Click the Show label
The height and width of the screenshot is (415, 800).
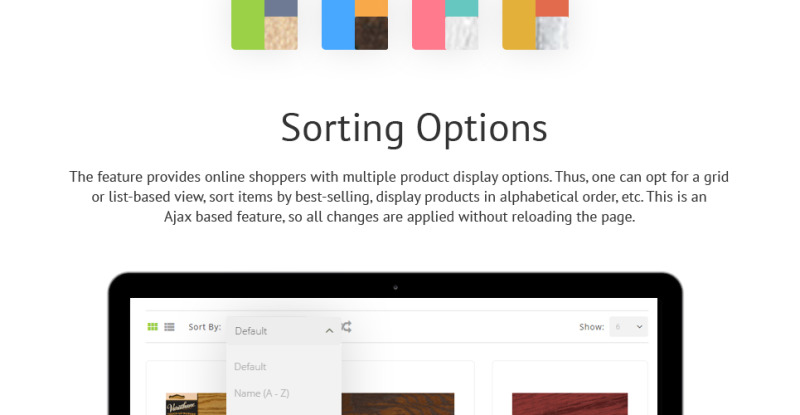591,327
